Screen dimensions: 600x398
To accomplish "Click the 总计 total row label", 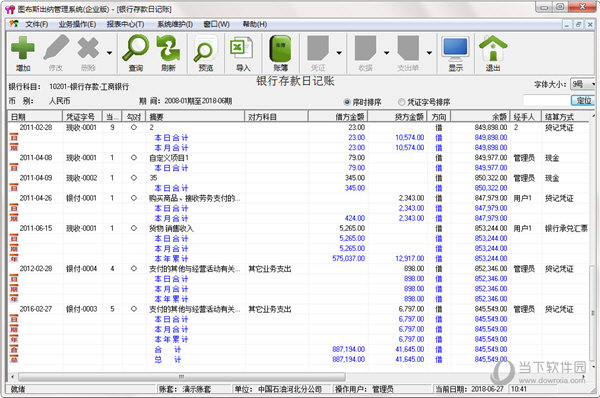I will tap(167, 359).
